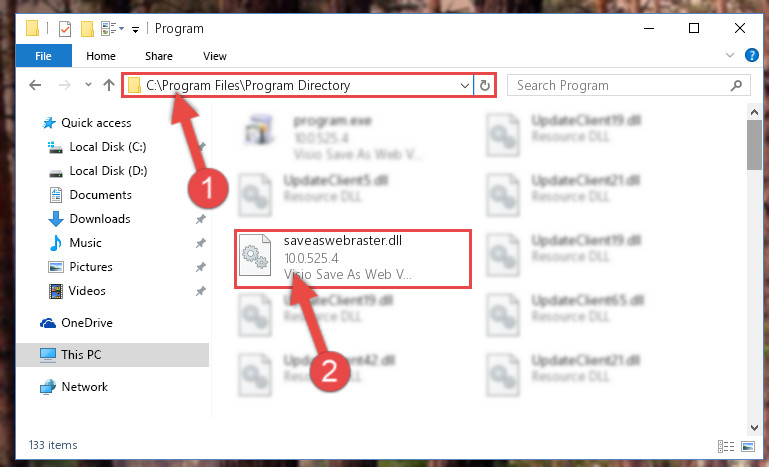The height and width of the screenshot is (467, 769).
Task: Switch to the View tab
Action: (x=215, y=56)
